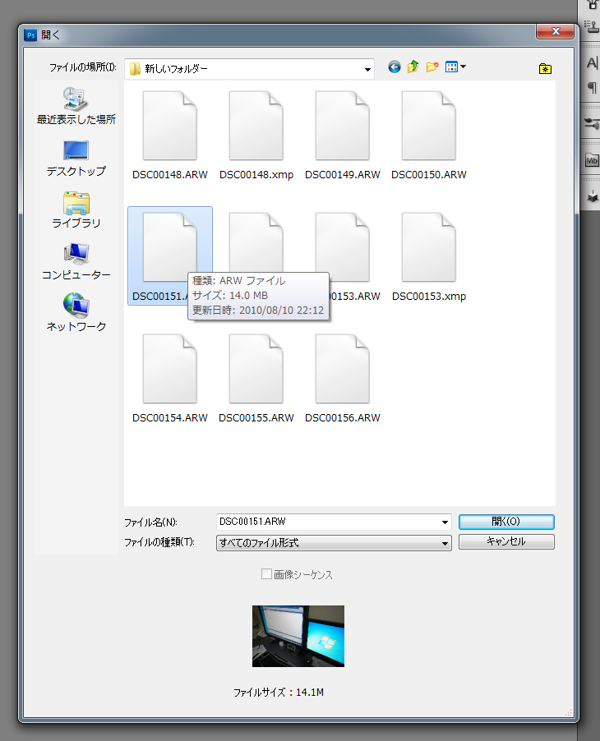
Task: Click the Cancel (キャンセル) button
Action: (x=506, y=542)
